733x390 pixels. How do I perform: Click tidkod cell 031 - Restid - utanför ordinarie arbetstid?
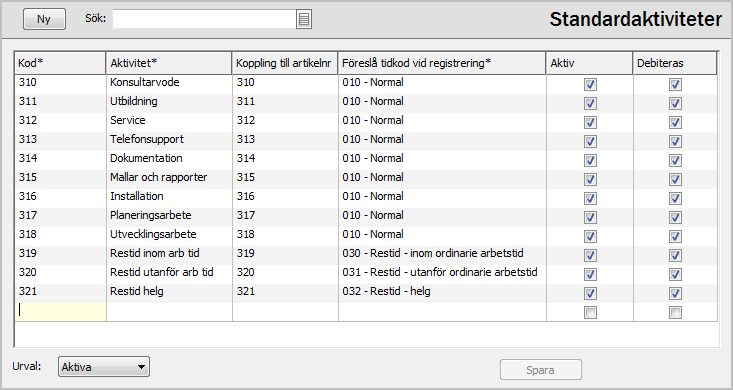coord(442,273)
